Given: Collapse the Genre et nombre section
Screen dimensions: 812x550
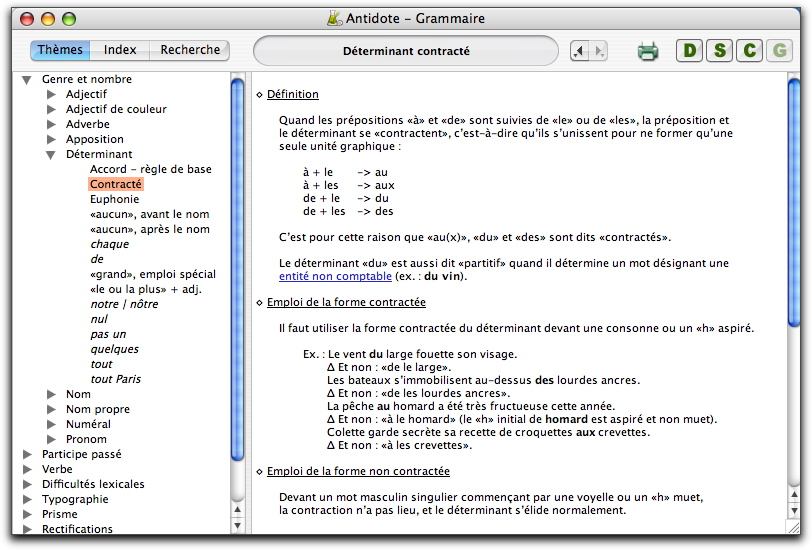Looking at the screenshot, I should (27, 80).
